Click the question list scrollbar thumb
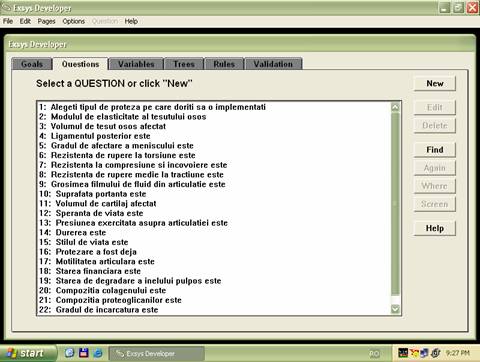The image size is (480, 362). (395, 203)
